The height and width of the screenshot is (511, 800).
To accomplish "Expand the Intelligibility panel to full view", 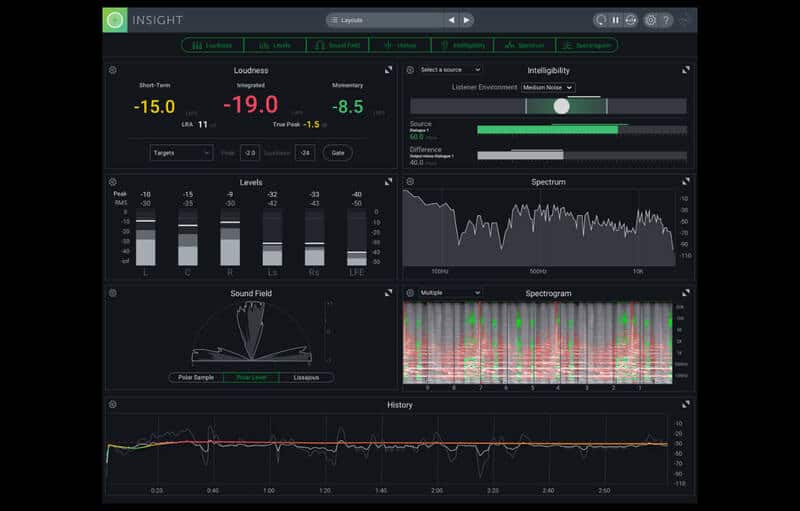I will tap(686, 70).
